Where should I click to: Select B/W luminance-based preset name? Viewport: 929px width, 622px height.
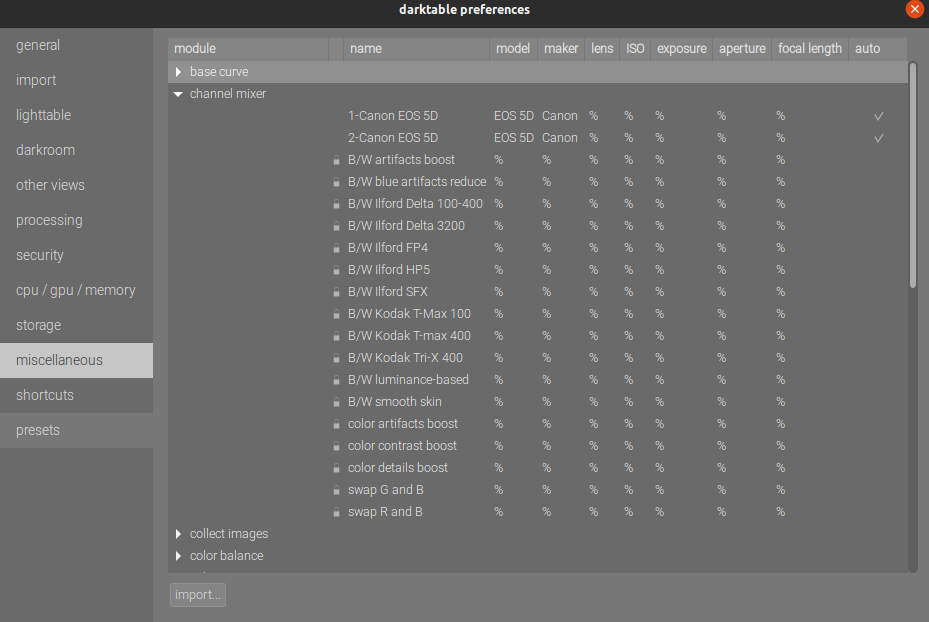[x=408, y=380]
